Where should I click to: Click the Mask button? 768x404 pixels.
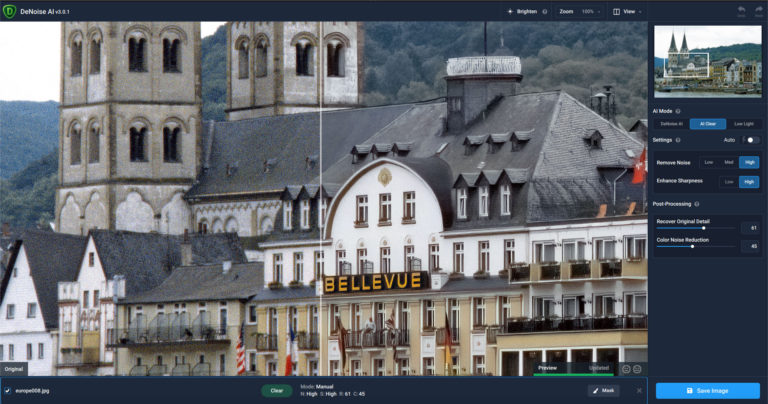click(x=603, y=390)
